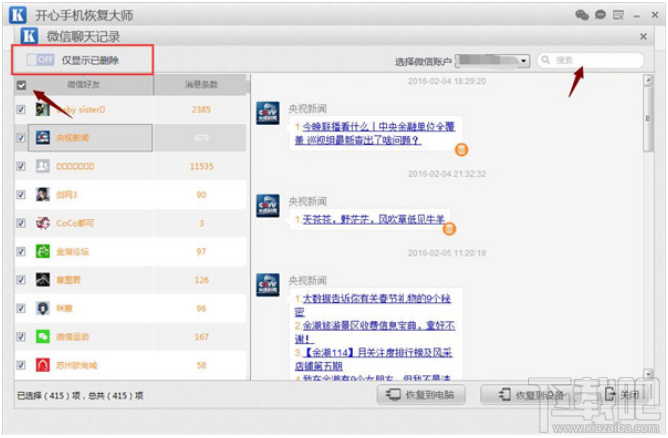The image size is (668, 438).
Task: Select the green 微信运动 icon
Action: click(43, 337)
